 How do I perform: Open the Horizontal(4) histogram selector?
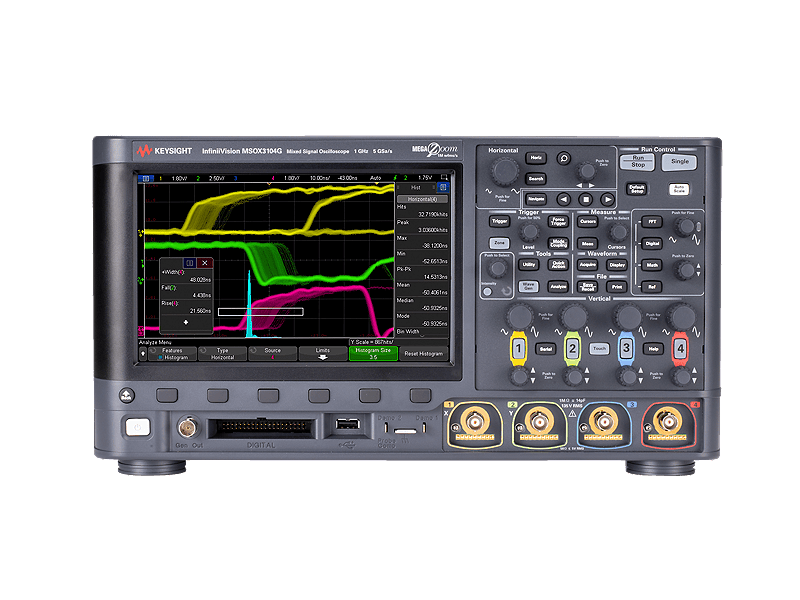click(x=422, y=199)
